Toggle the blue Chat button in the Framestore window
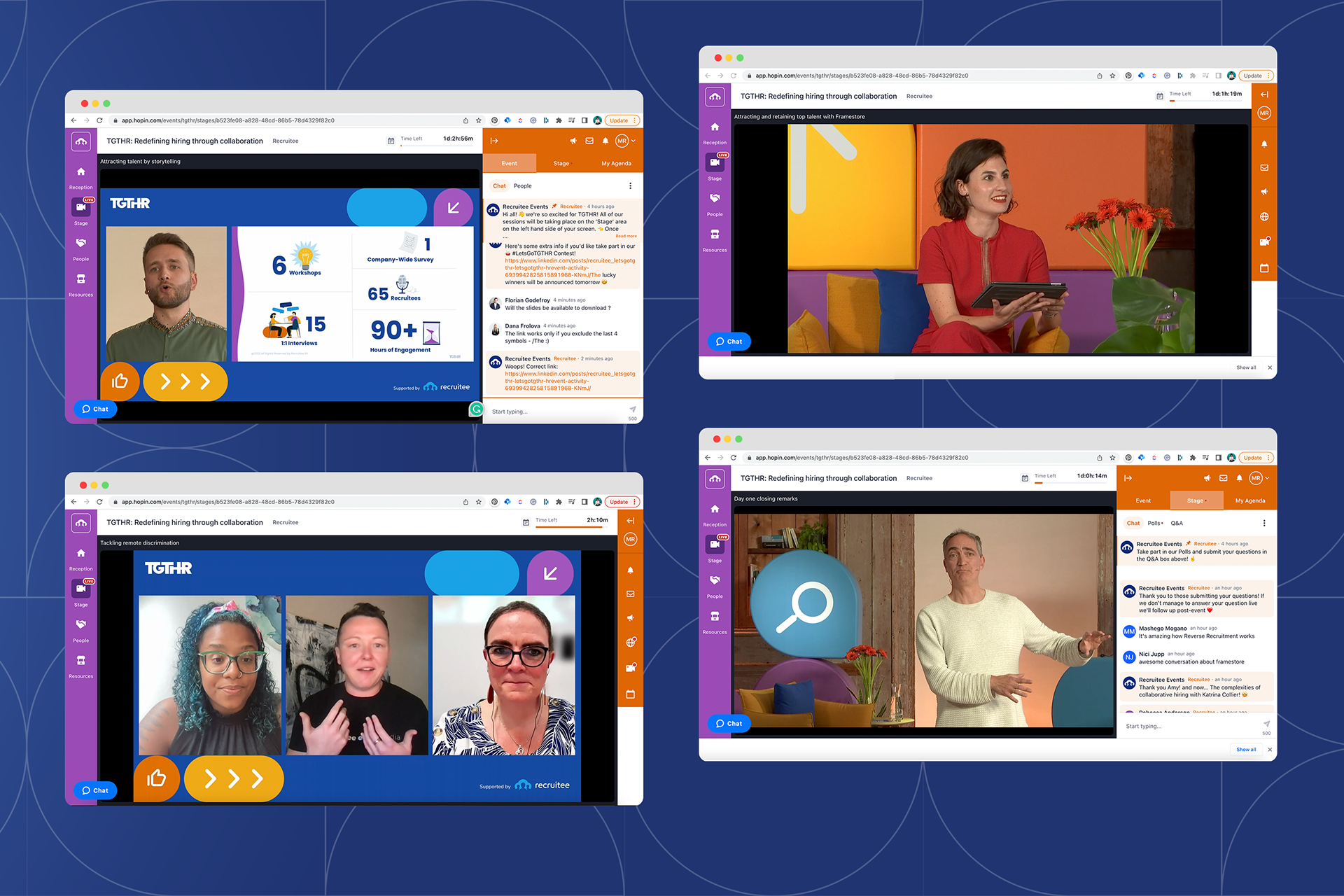The height and width of the screenshot is (896, 1344). (729, 342)
